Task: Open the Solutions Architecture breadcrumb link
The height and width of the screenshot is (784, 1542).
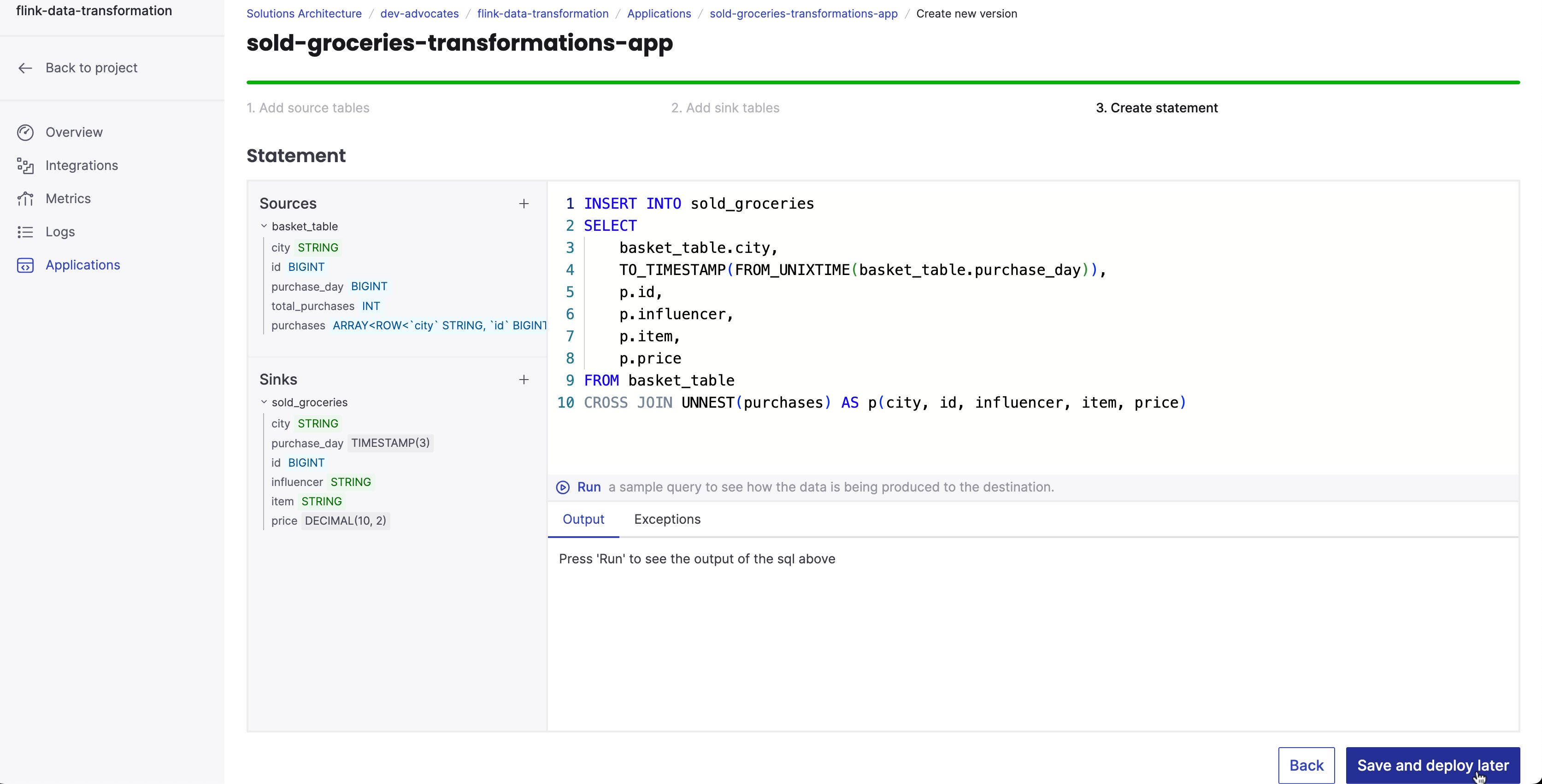Action: (304, 13)
